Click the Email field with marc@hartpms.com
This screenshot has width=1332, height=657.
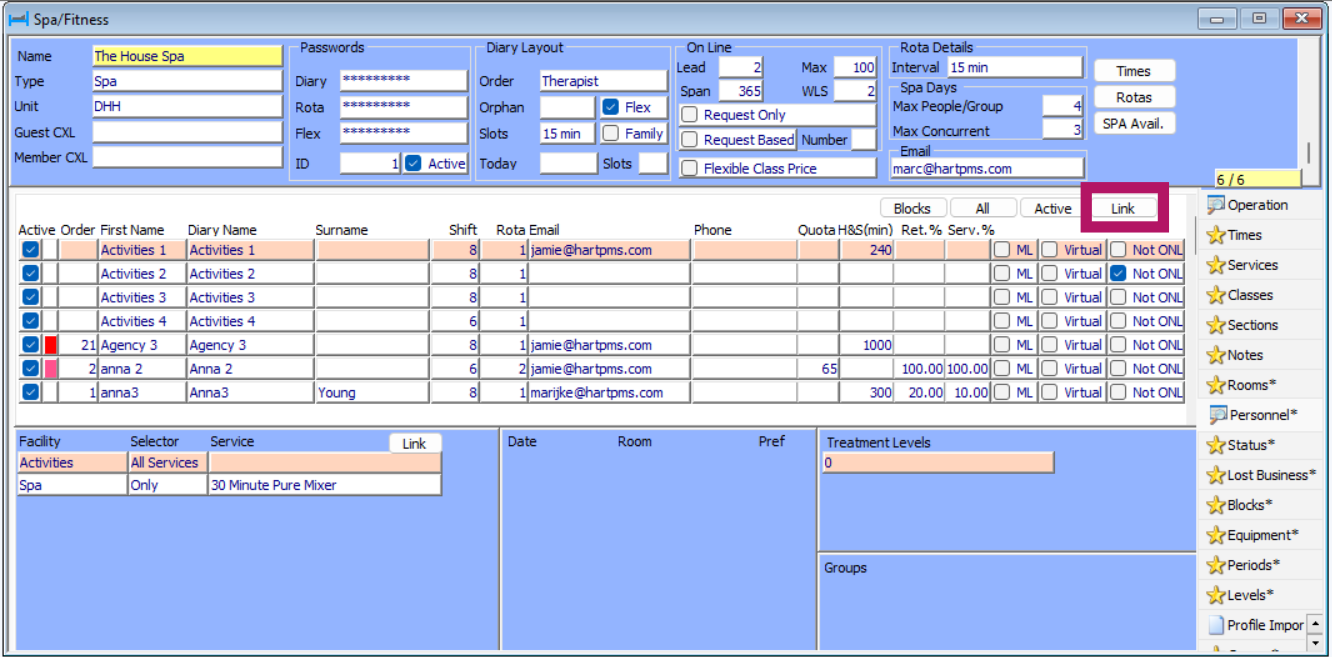coord(987,169)
